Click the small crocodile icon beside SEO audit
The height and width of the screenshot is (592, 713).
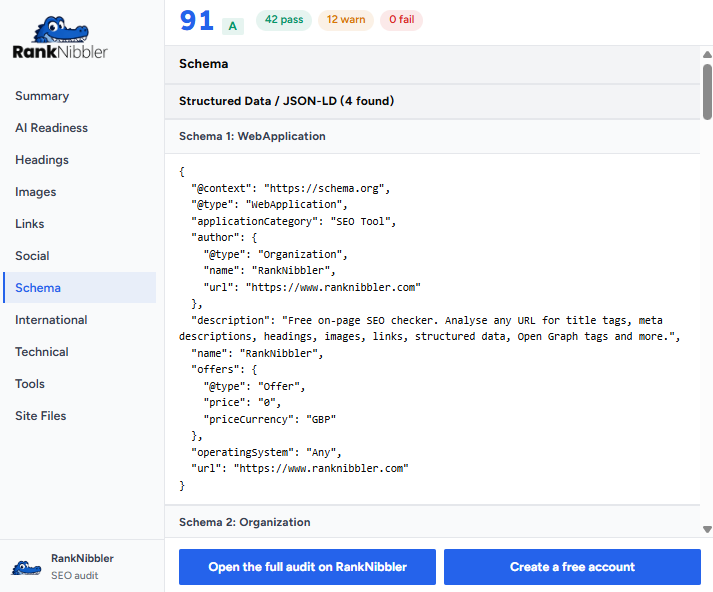(26, 567)
